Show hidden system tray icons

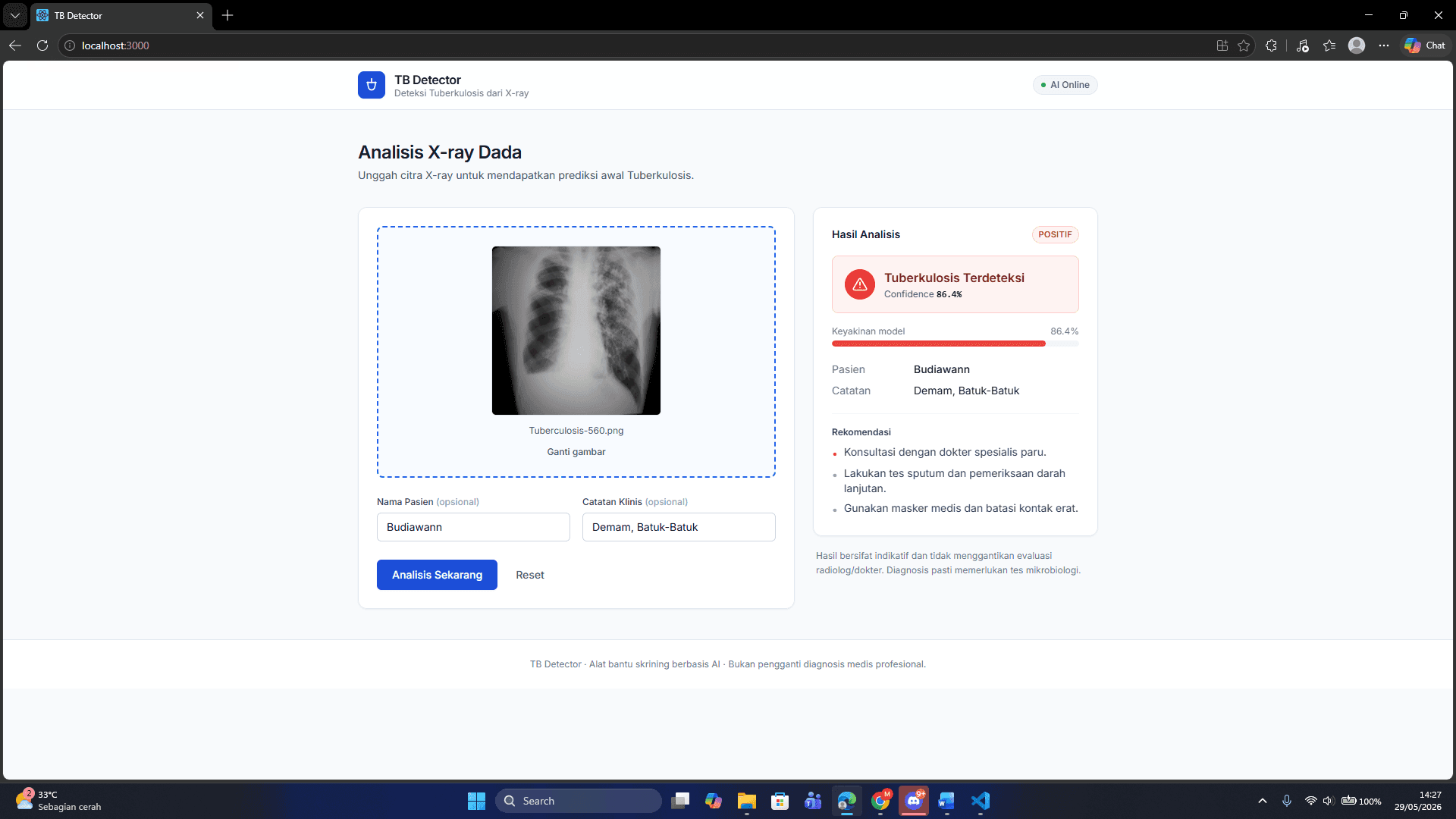(x=1263, y=801)
